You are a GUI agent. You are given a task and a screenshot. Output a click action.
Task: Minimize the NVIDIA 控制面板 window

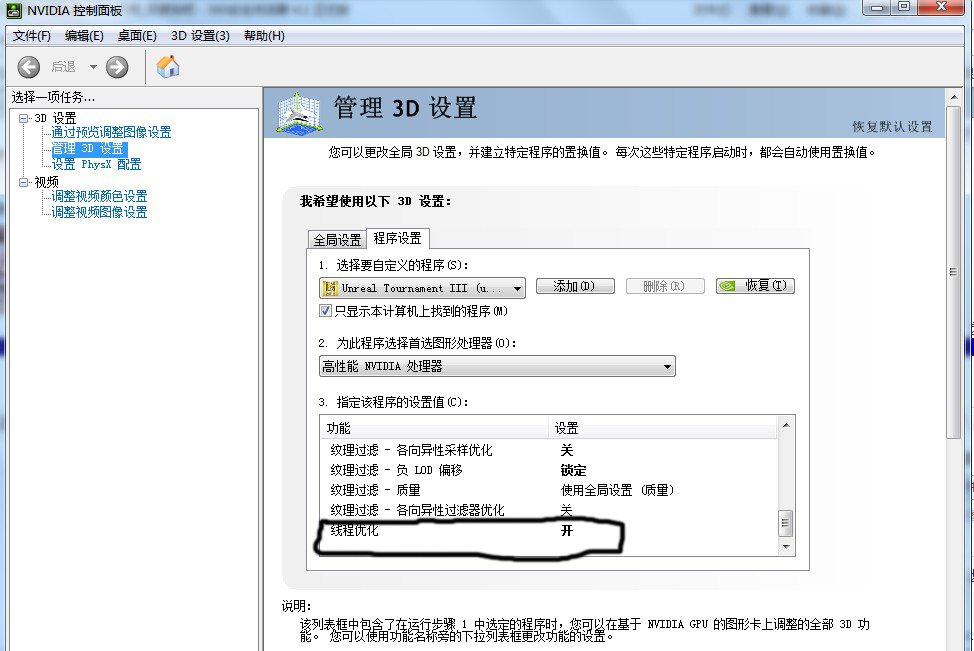point(876,7)
